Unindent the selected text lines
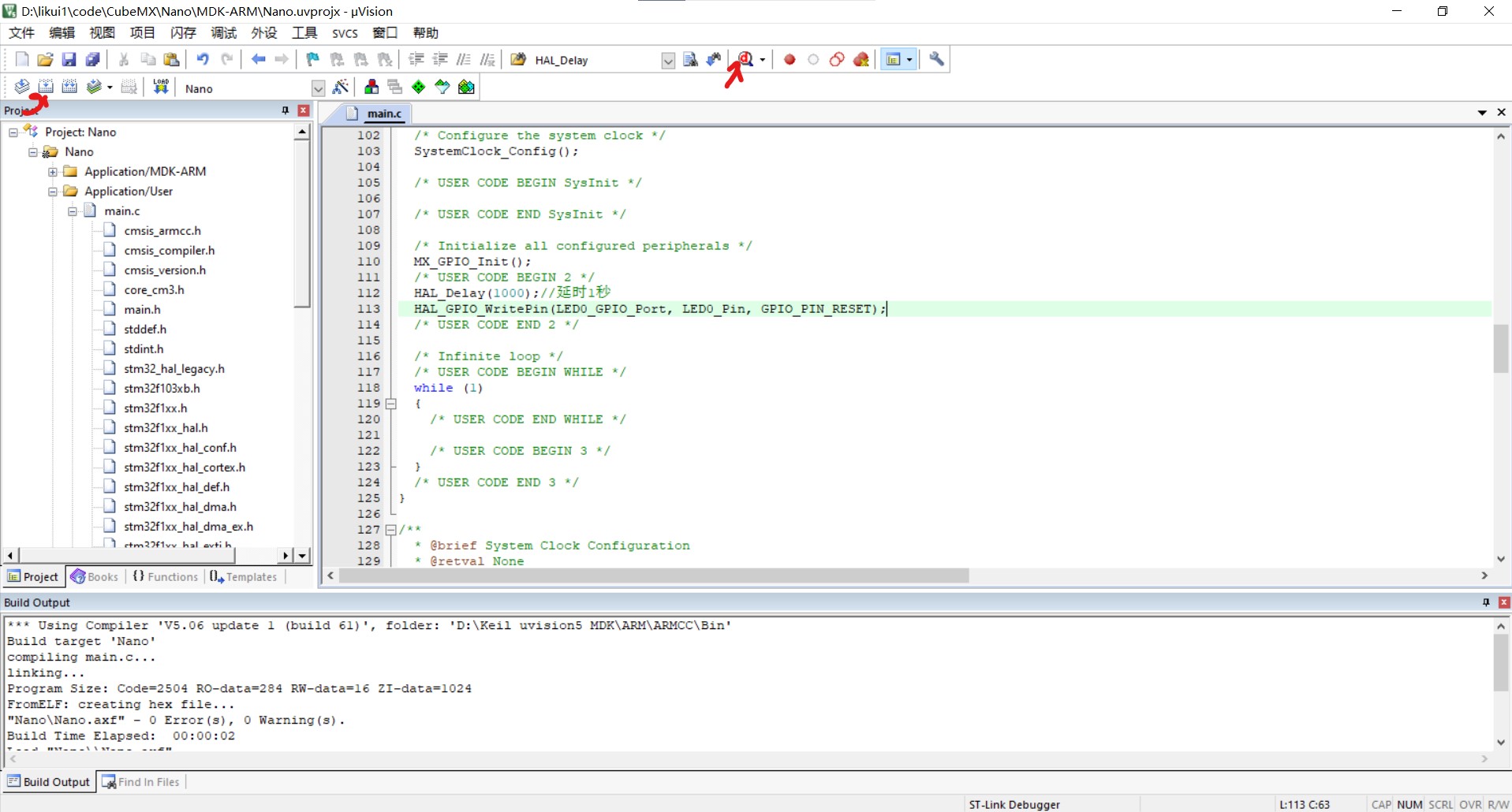 440,60
